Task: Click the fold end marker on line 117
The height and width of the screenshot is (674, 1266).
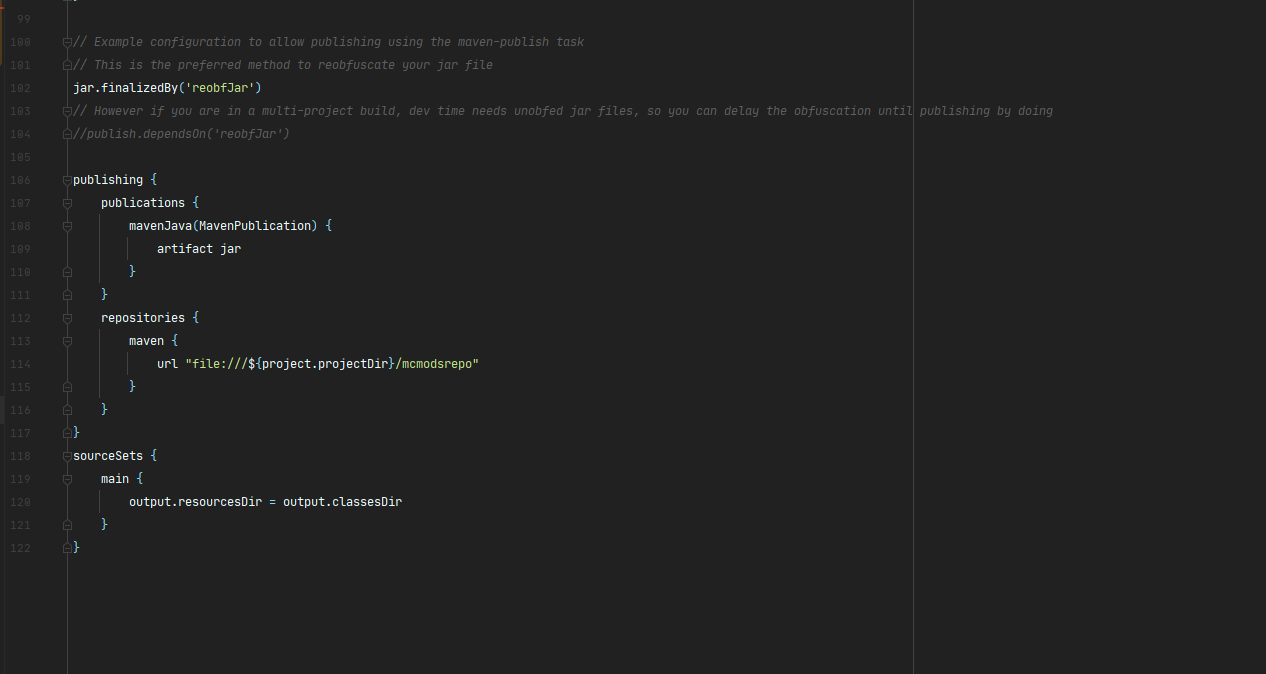Action: pos(67,433)
